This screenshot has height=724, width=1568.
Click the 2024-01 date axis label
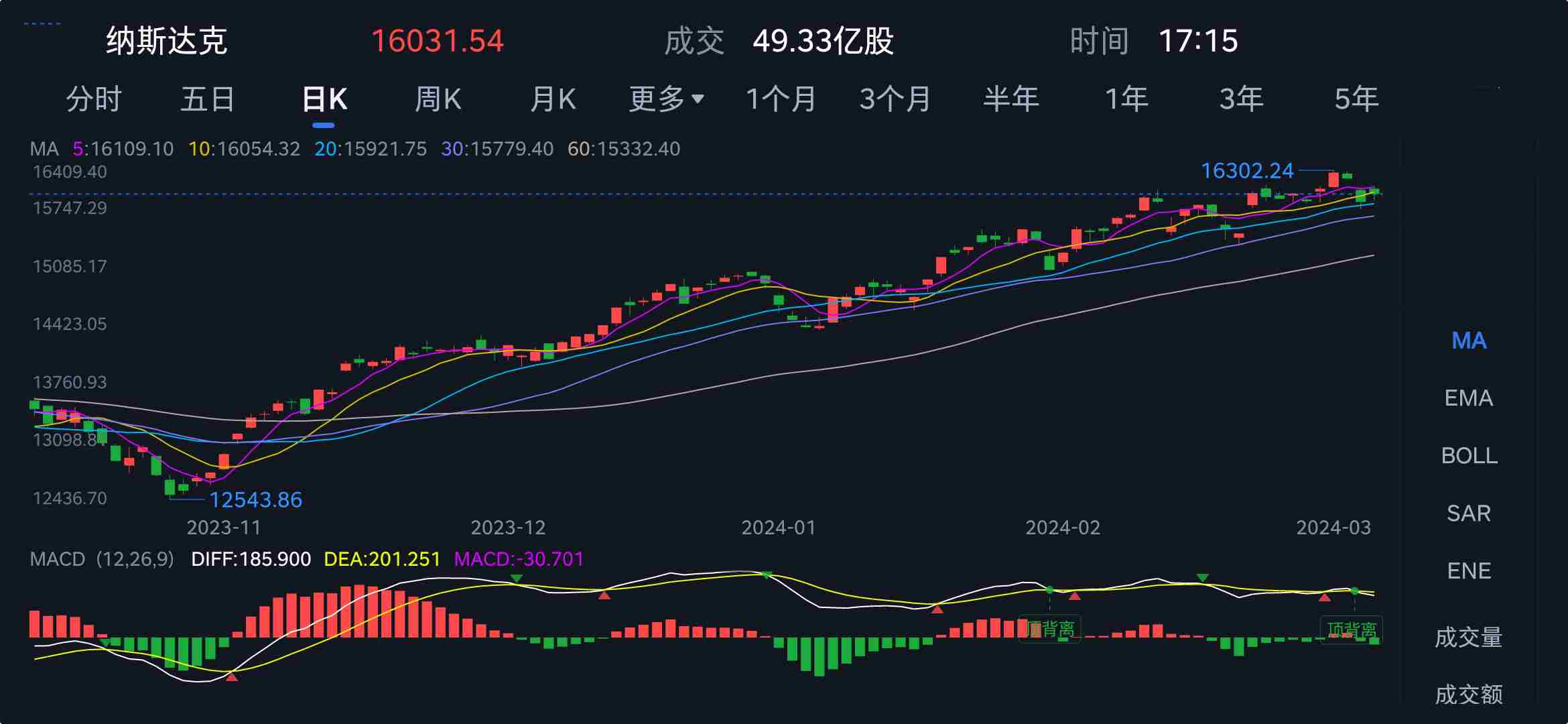pyautogui.click(x=779, y=528)
